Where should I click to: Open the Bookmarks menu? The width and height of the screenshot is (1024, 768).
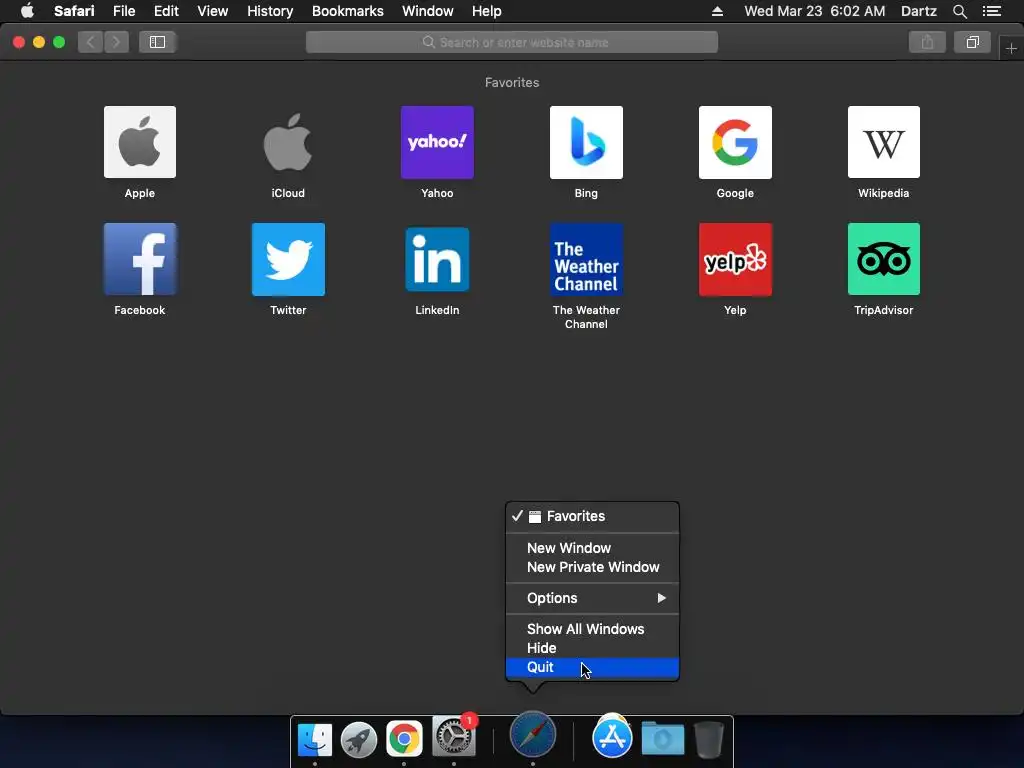click(x=347, y=11)
